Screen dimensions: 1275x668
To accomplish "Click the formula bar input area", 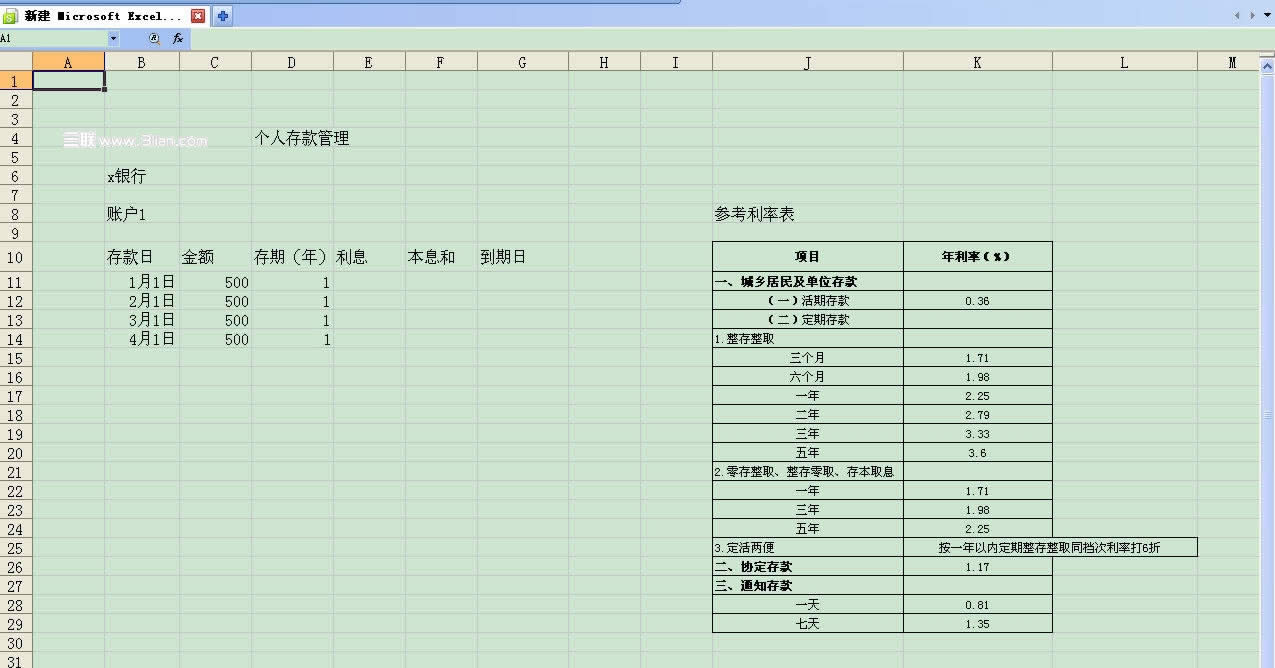I will (x=730, y=38).
